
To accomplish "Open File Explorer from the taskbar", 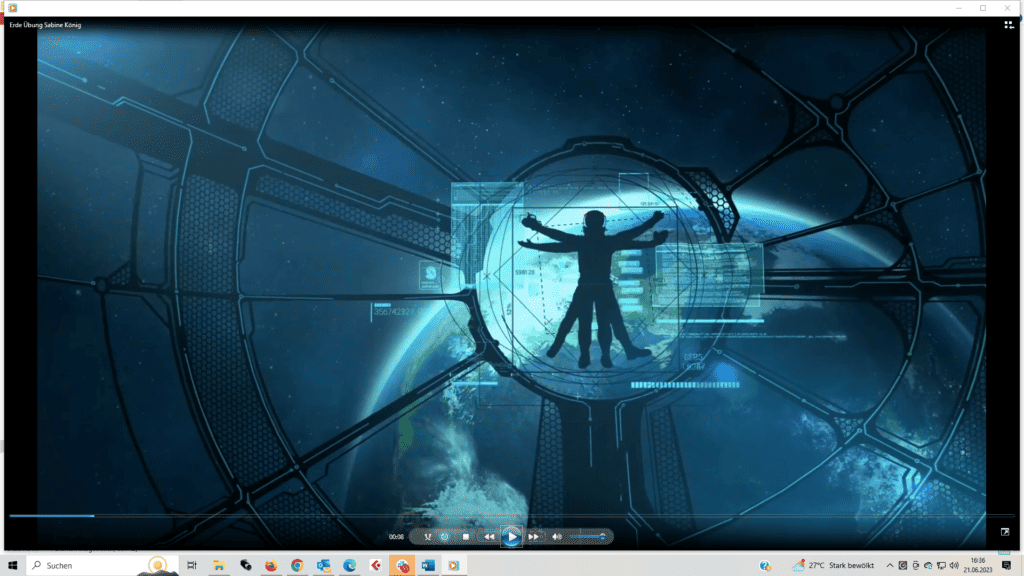I will [x=218, y=565].
